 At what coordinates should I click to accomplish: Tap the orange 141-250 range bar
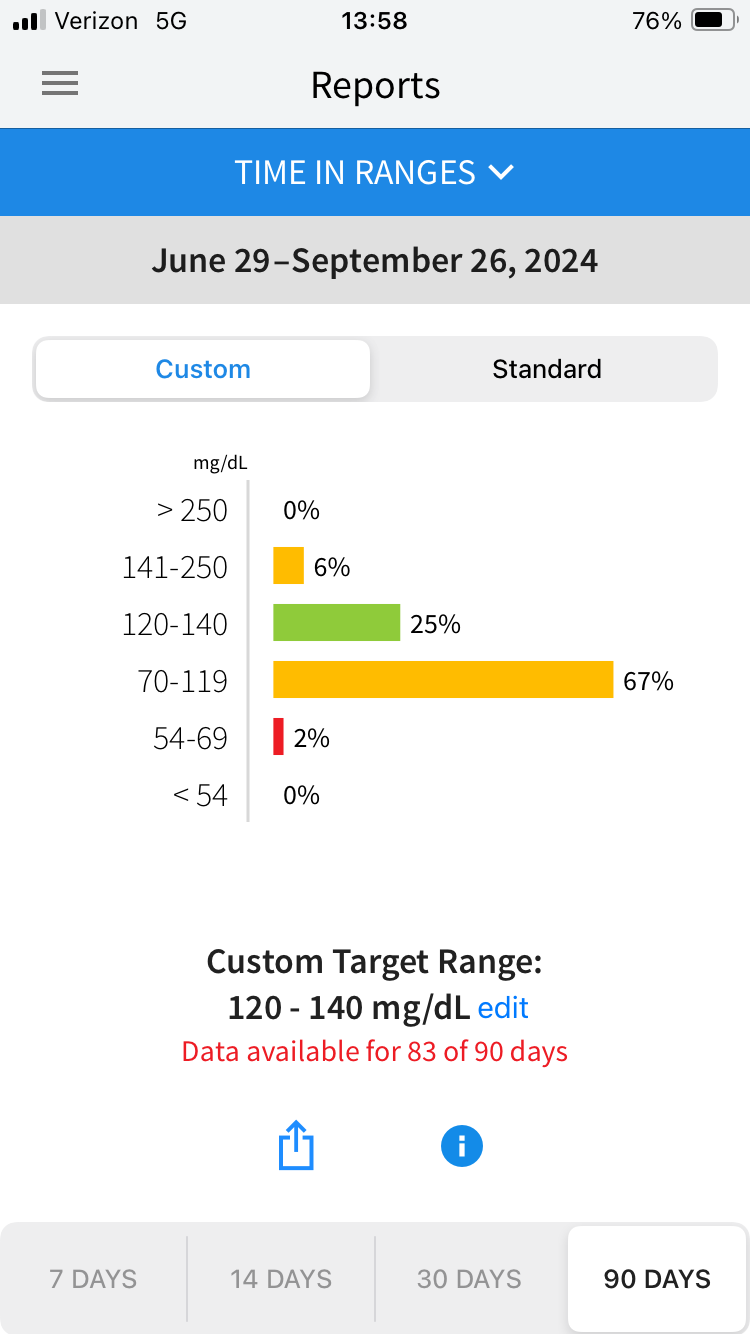pos(288,566)
